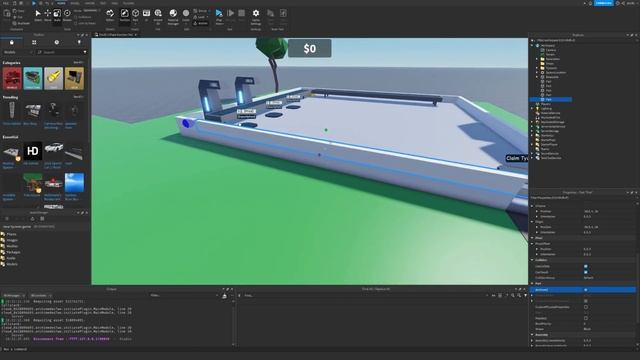The image size is (640, 360).
Task: Switch to the MODEL ribbon tab
Action: [75, 3]
